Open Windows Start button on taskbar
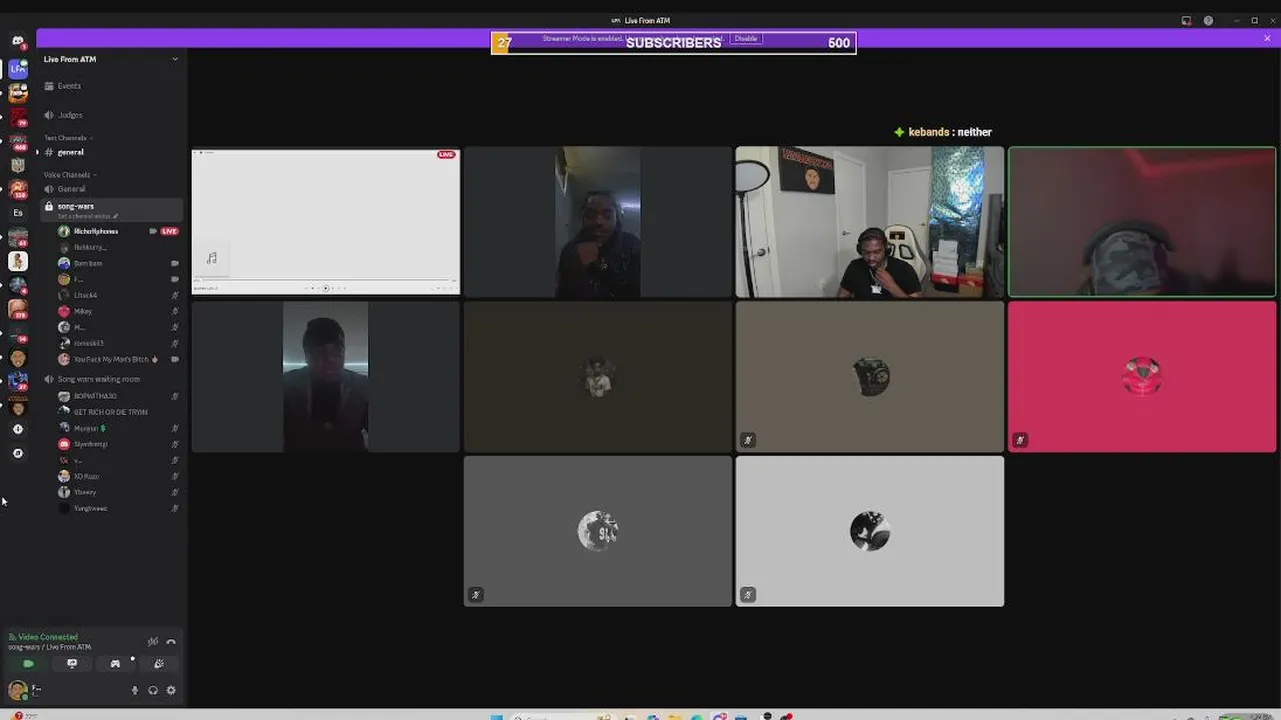This screenshot has height=720, width=1281. pos(496,716)
